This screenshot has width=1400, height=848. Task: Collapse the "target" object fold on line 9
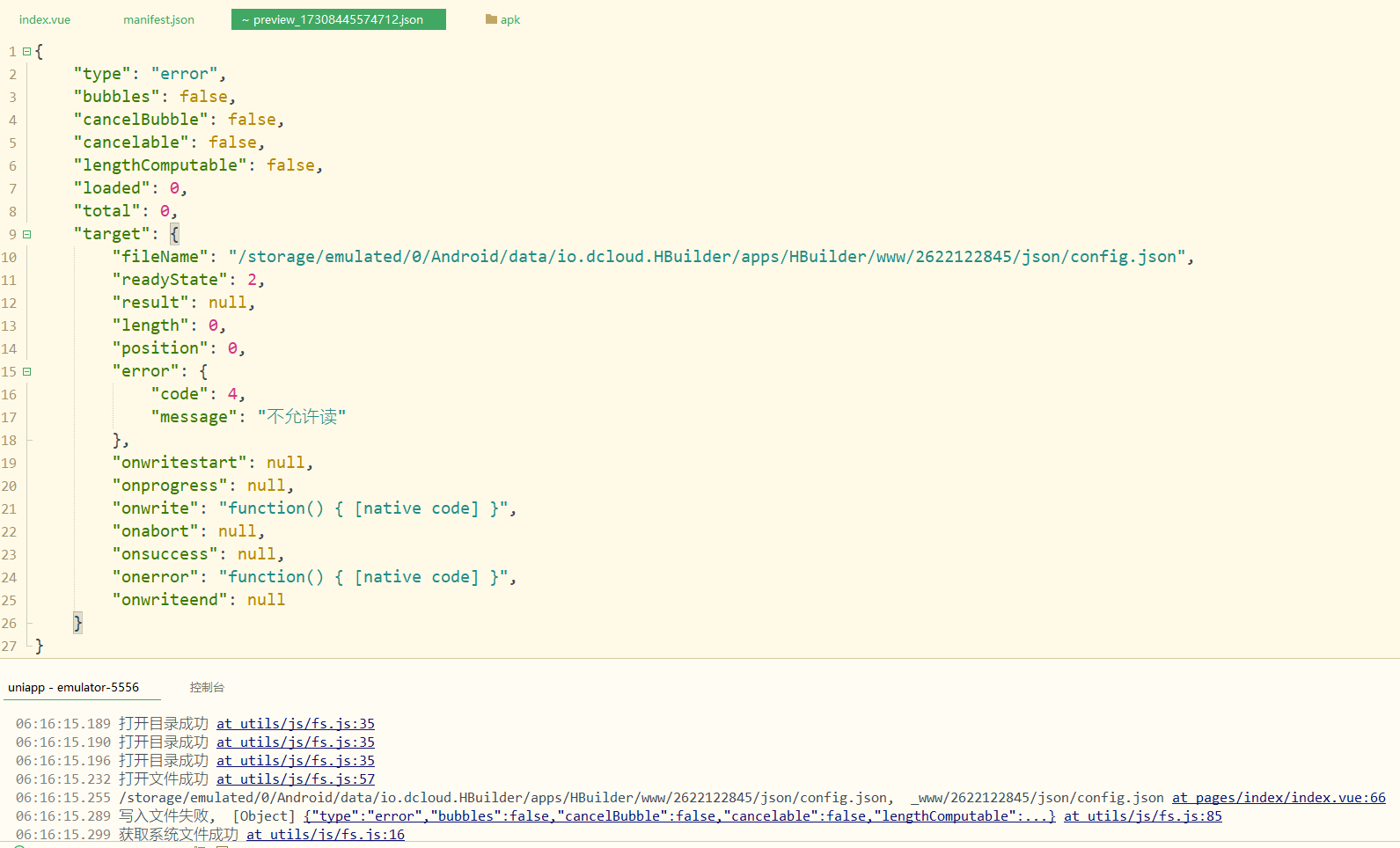point(26,235)
